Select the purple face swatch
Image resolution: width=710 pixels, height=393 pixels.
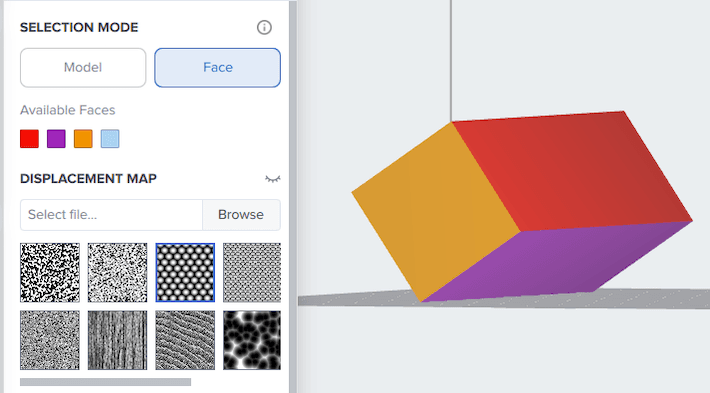56,139
